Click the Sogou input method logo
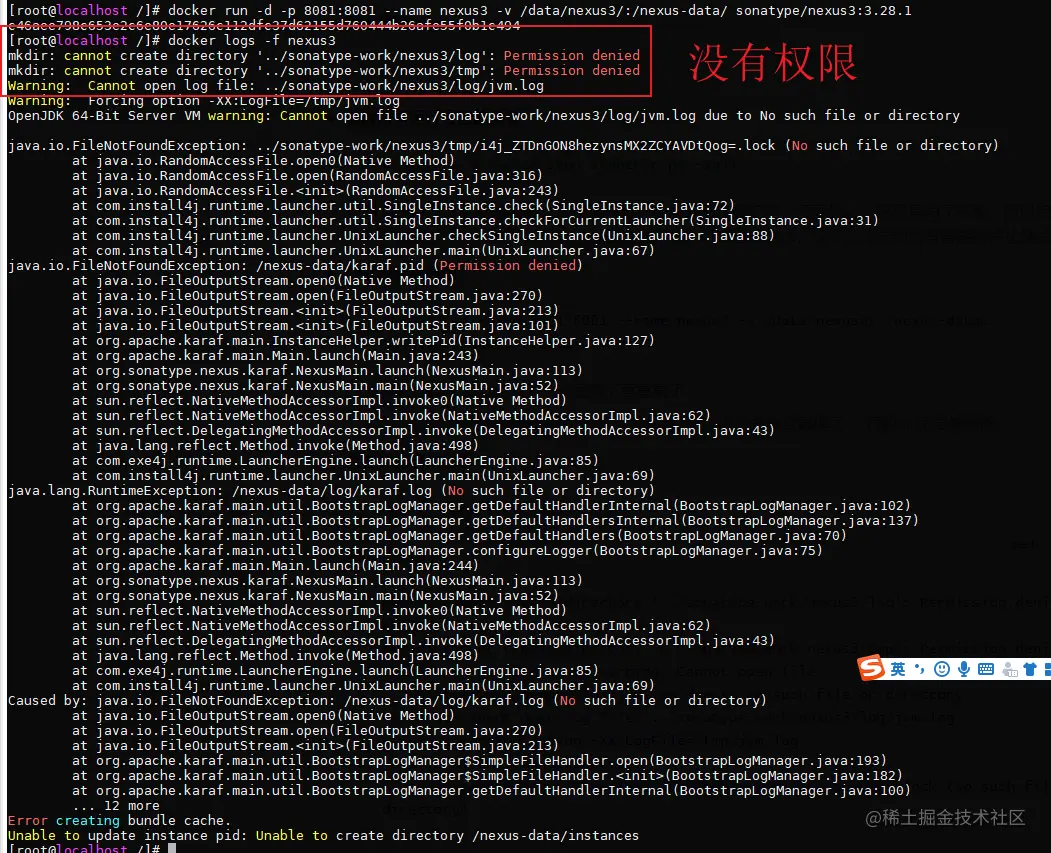This screenshot has height=853, width=1051. pyautogui.click(x=871, y=668)
